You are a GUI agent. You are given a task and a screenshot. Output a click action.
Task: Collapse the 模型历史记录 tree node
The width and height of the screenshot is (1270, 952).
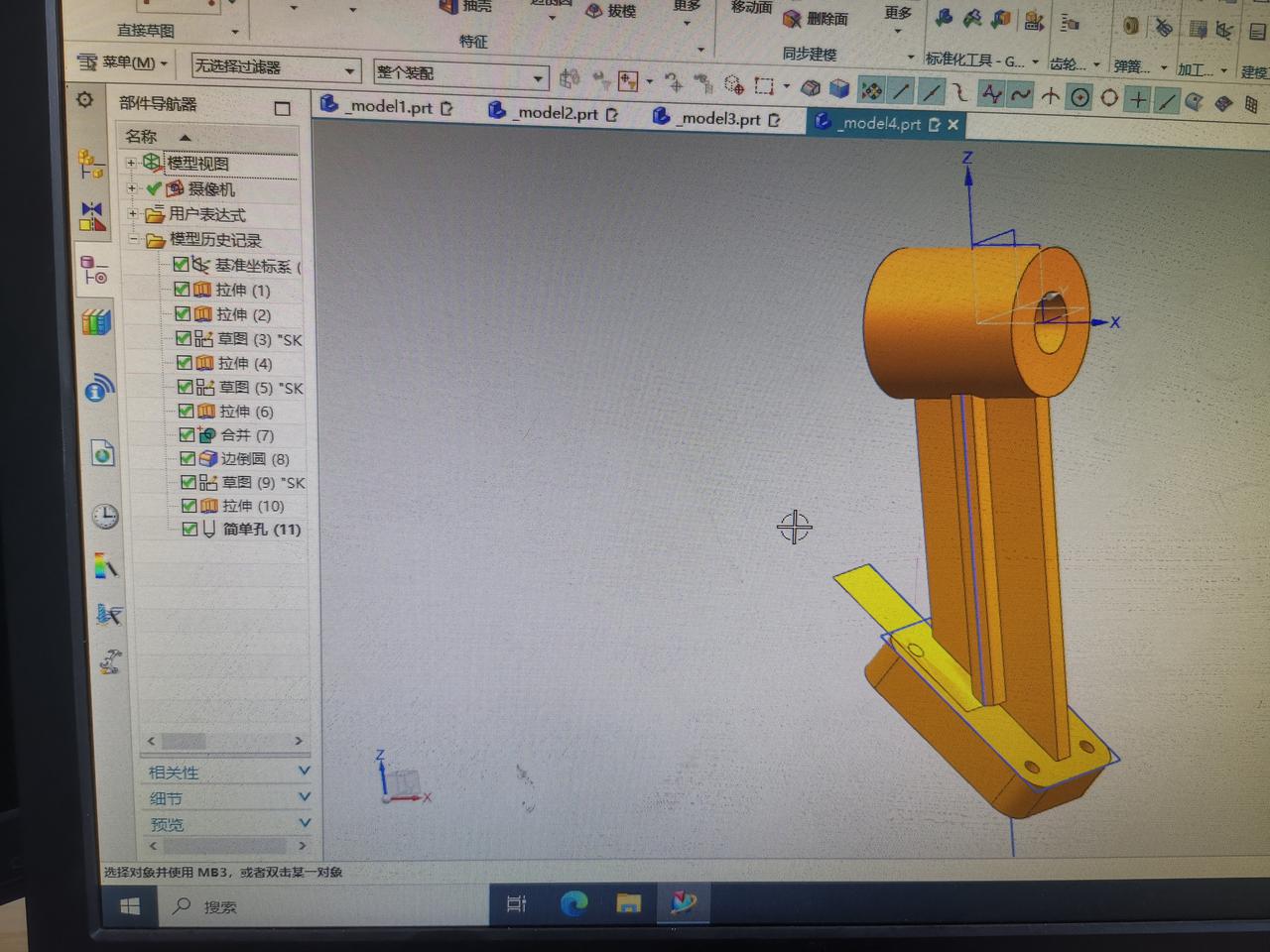click(134, 239)
